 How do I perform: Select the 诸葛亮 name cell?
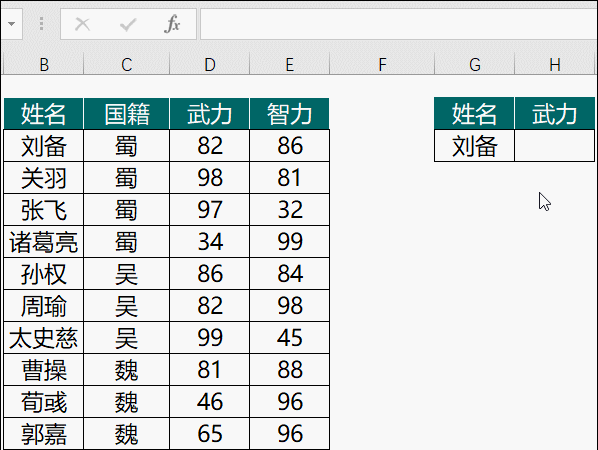pos(43,242)
